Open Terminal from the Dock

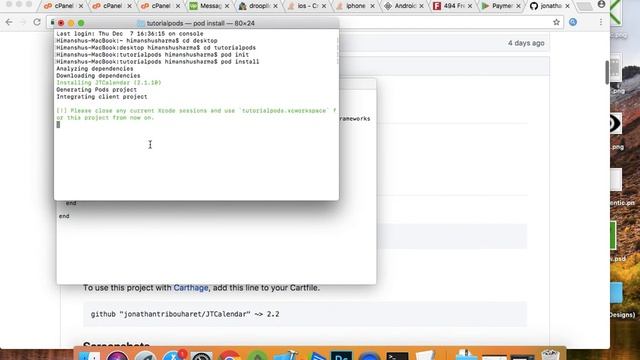(398, 355)
